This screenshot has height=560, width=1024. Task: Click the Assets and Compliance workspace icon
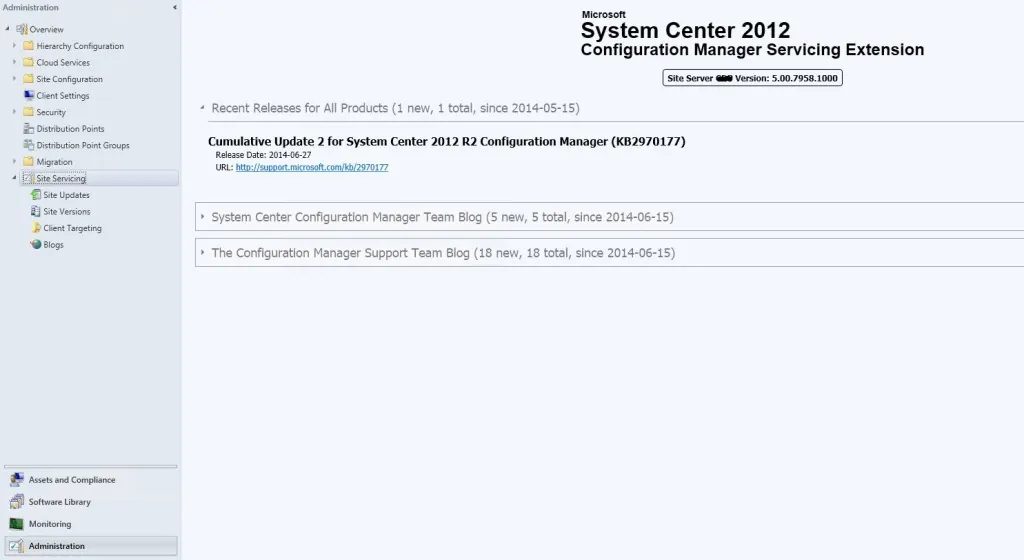(x=16, y=480)
